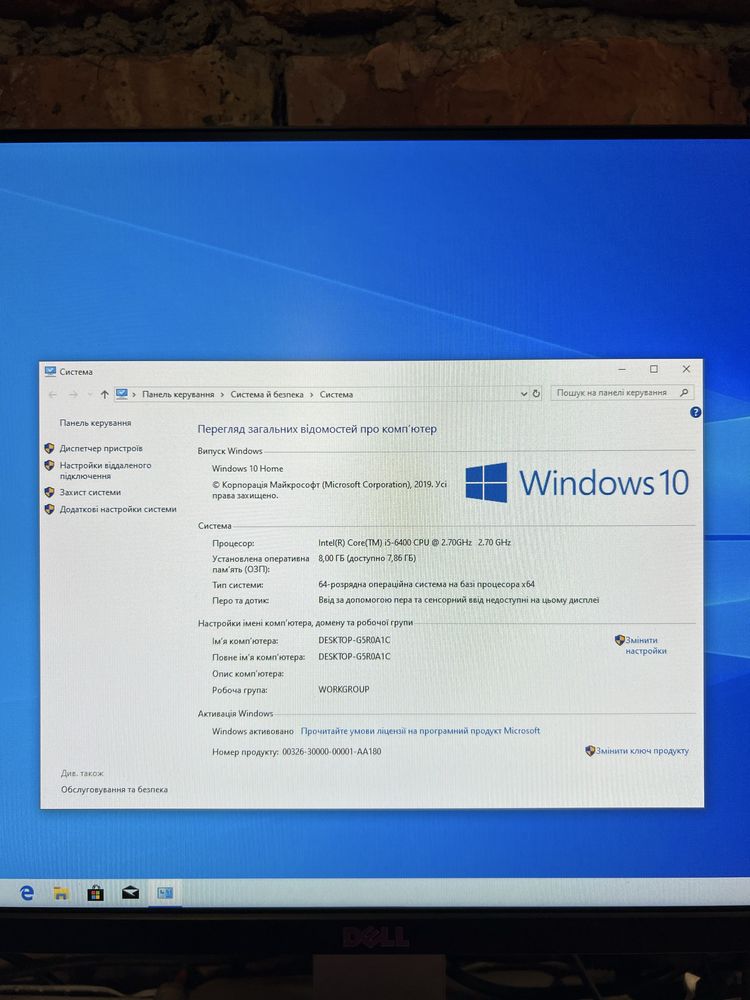Image resolution: width=750 pixels, height=1000 pixels.
Task: Go forward with the right arrow
Action: 73,395
